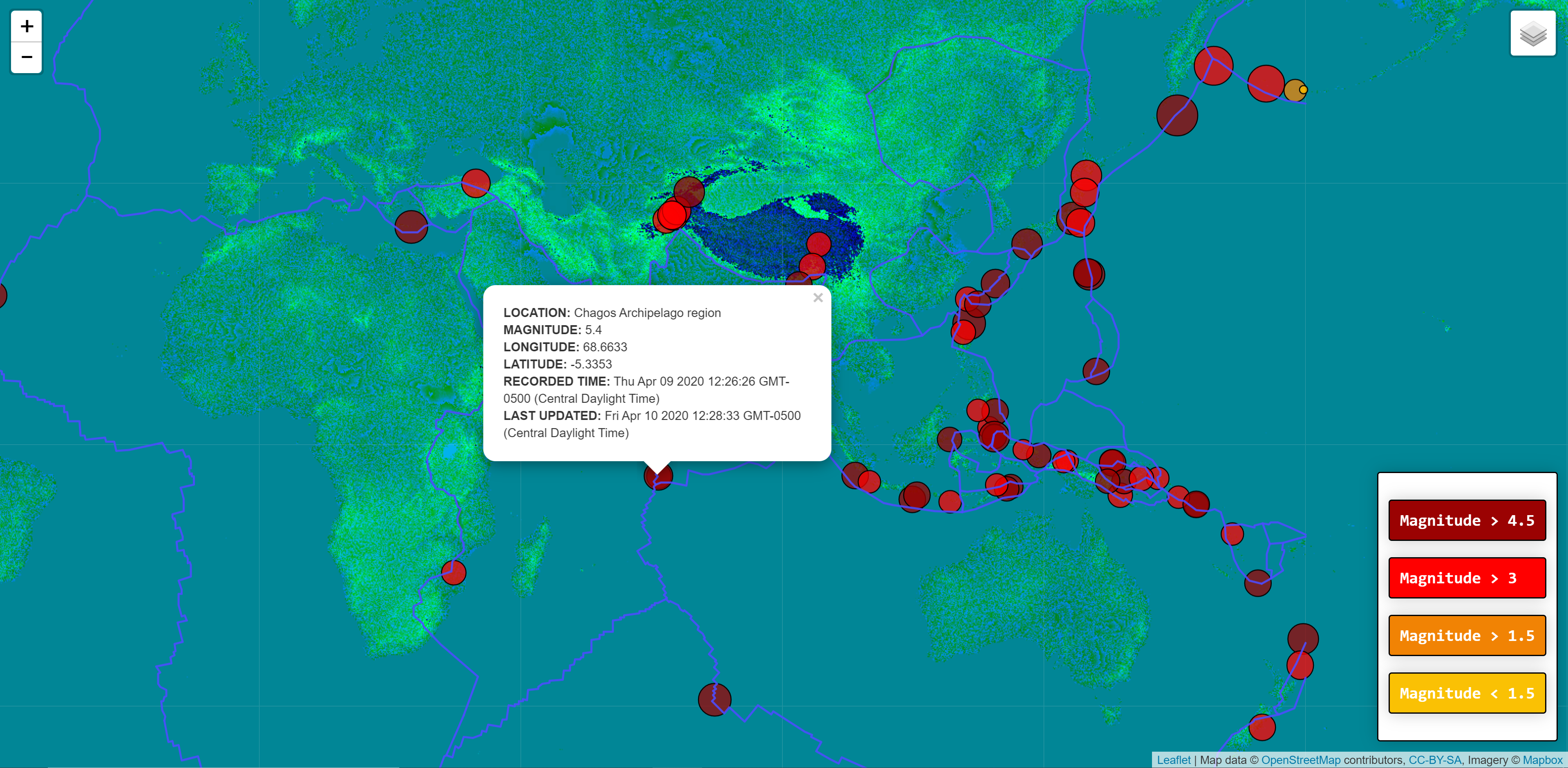Click the marker at New Zealand's southern tip
This screenshot has height=768, width=1568.
tap(1262, 727)
